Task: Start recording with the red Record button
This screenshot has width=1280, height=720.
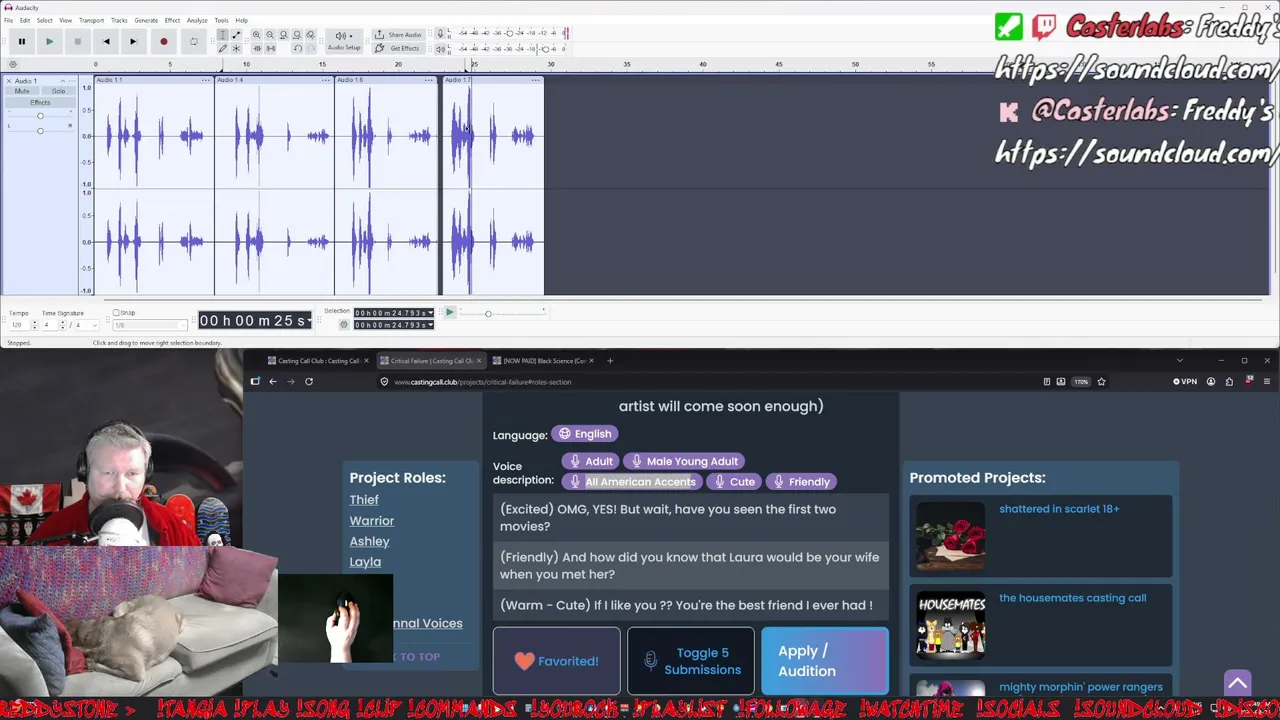Action: click(x=163, y=41)
